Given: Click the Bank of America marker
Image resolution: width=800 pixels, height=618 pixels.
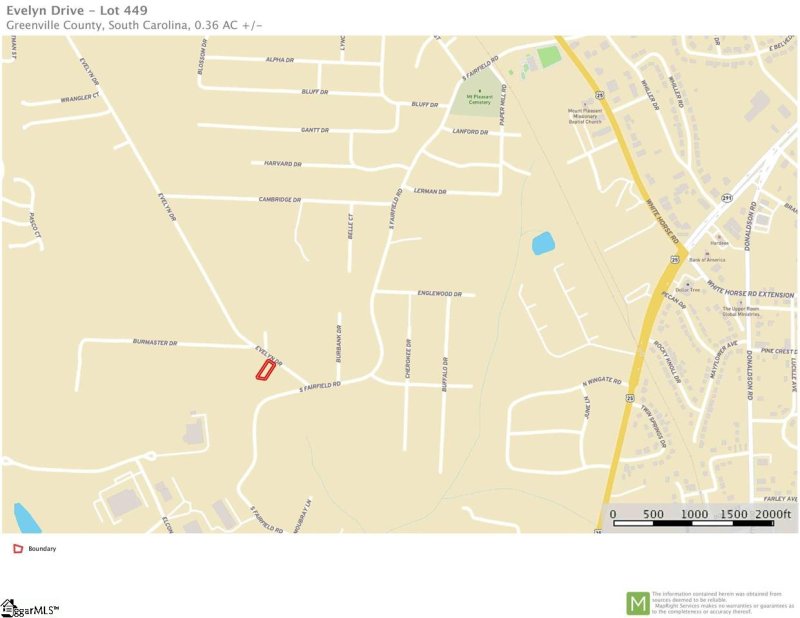Looking at the screenshot, I should coord(707,254).
